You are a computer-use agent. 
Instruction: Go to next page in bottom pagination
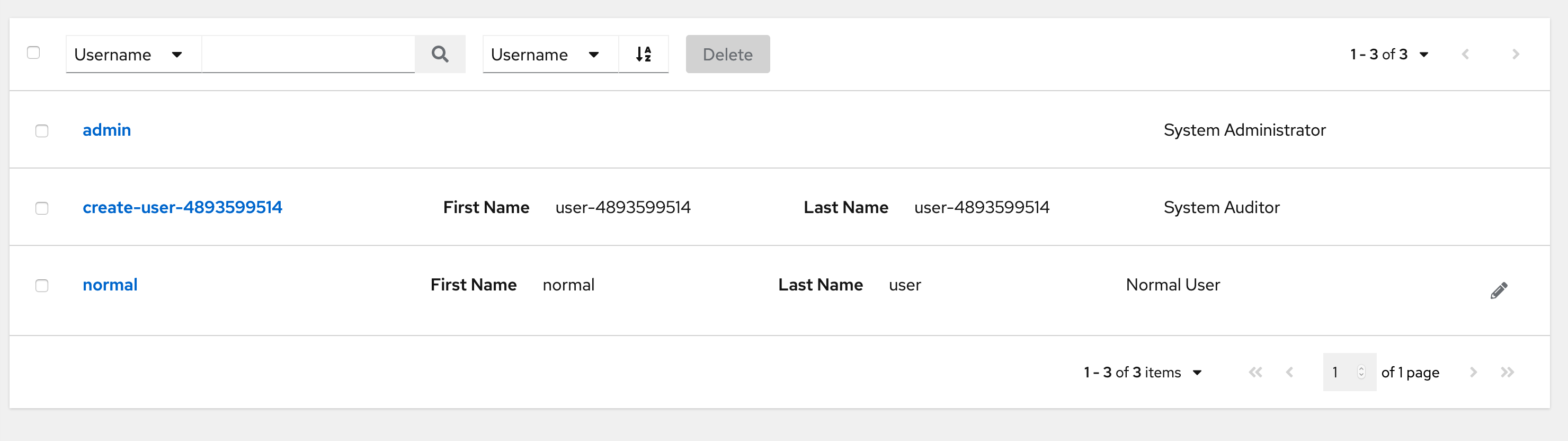[1473, 372]
